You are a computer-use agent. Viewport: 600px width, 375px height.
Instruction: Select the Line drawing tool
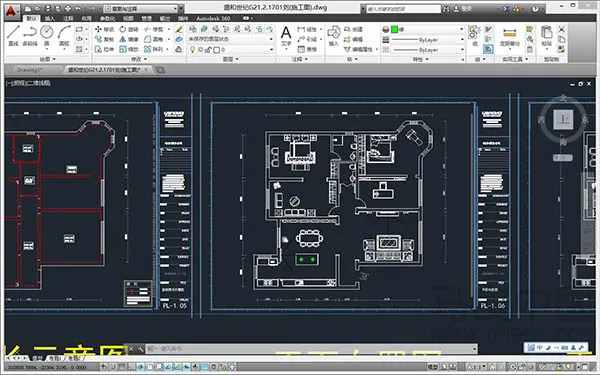(x=13, y=35)
